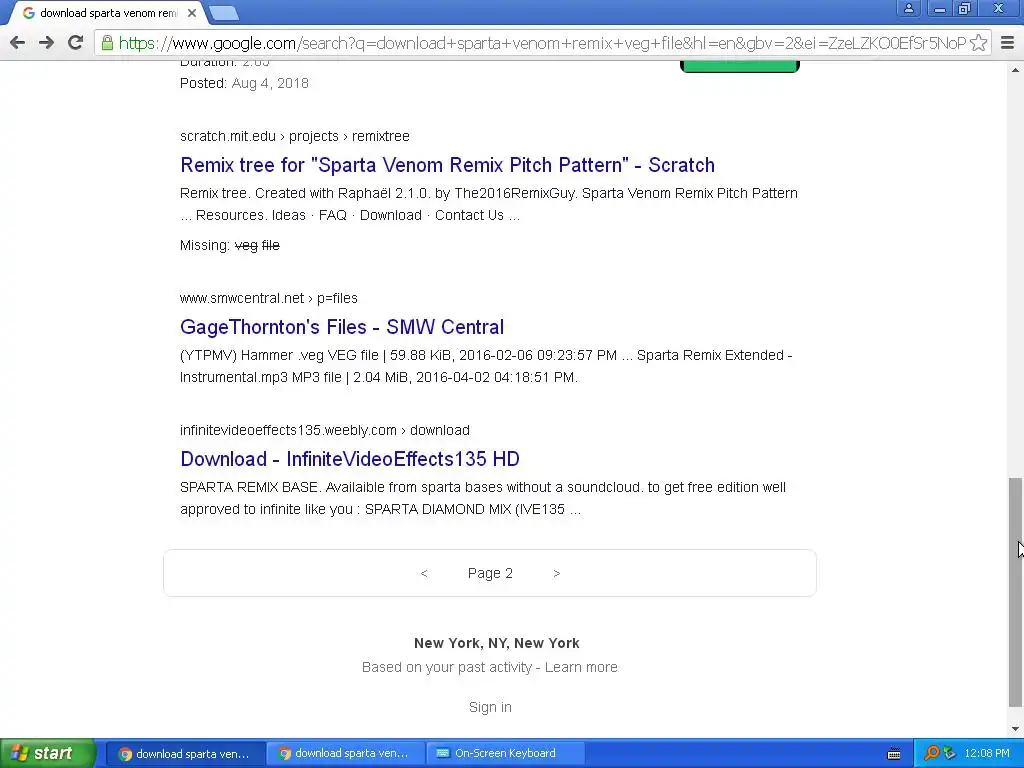Click the scrollbar down arrow
This screenshot has width=1024, height=768.
click(1015, 729)
